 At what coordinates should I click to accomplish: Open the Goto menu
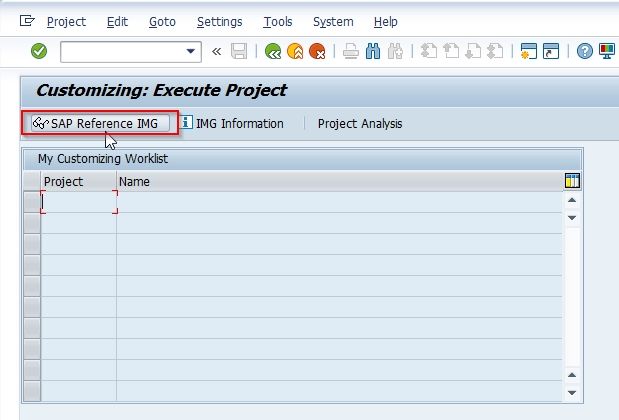(x=162, y=22)
